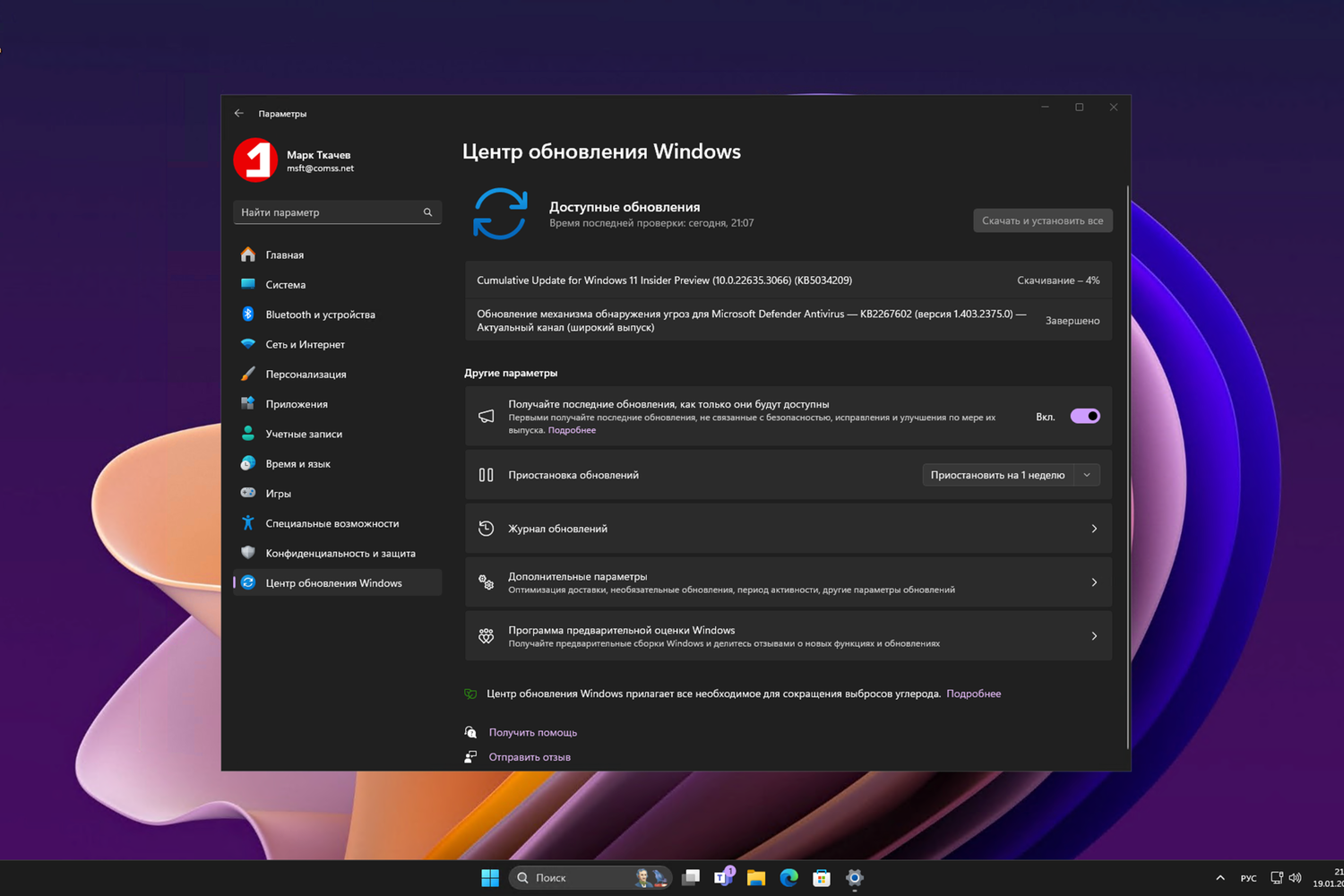Click the shield icon for Конфиденциальность и защита
The width and height of the screenshot is (1344, 896).
[x=248, y=553]
